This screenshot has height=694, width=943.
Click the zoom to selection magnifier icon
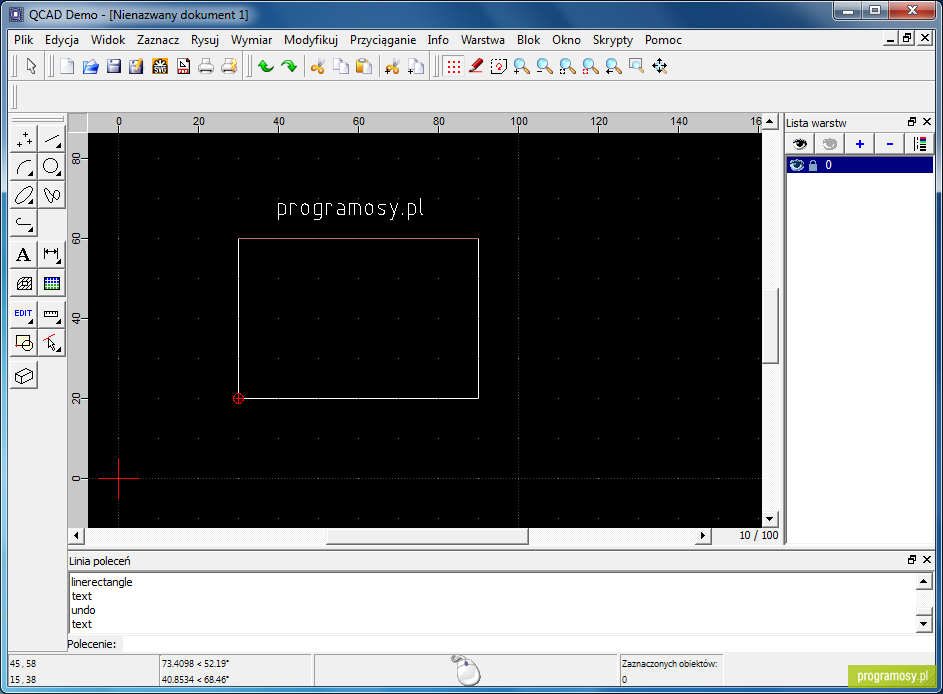(591, 66)
